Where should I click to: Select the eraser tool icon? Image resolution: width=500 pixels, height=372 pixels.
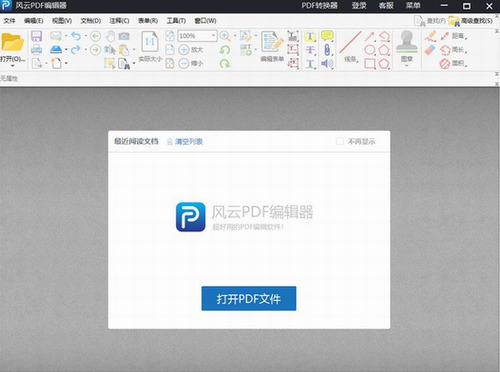tap(430, 50)
